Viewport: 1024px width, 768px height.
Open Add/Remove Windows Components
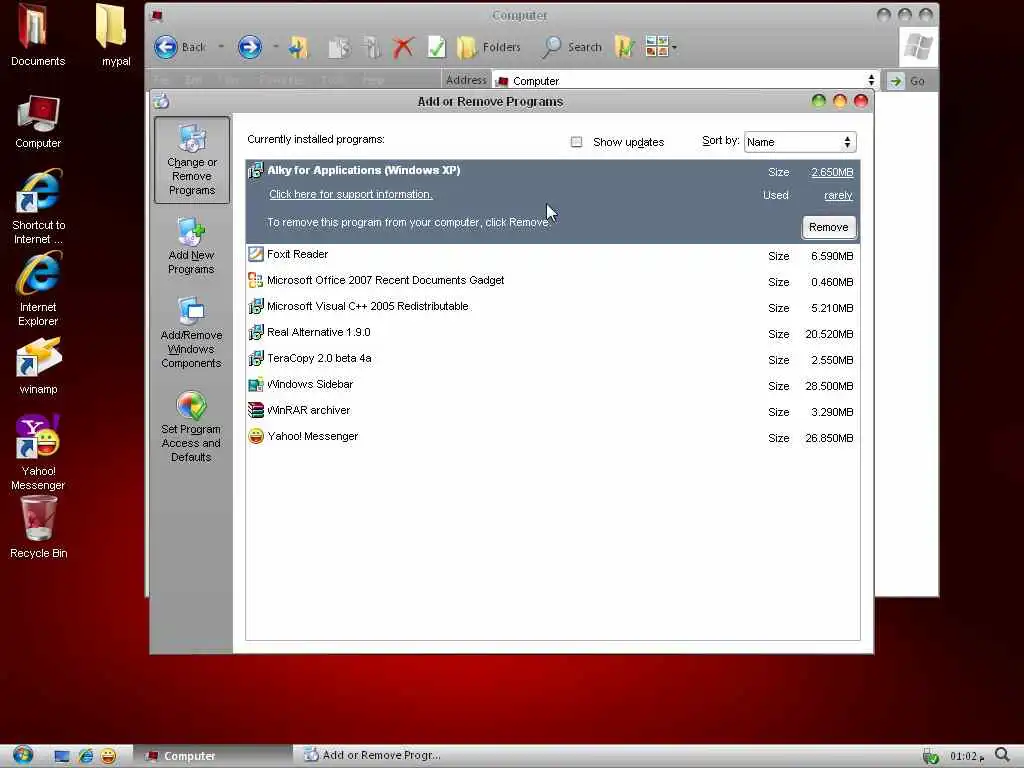click(x=191, y=333)
